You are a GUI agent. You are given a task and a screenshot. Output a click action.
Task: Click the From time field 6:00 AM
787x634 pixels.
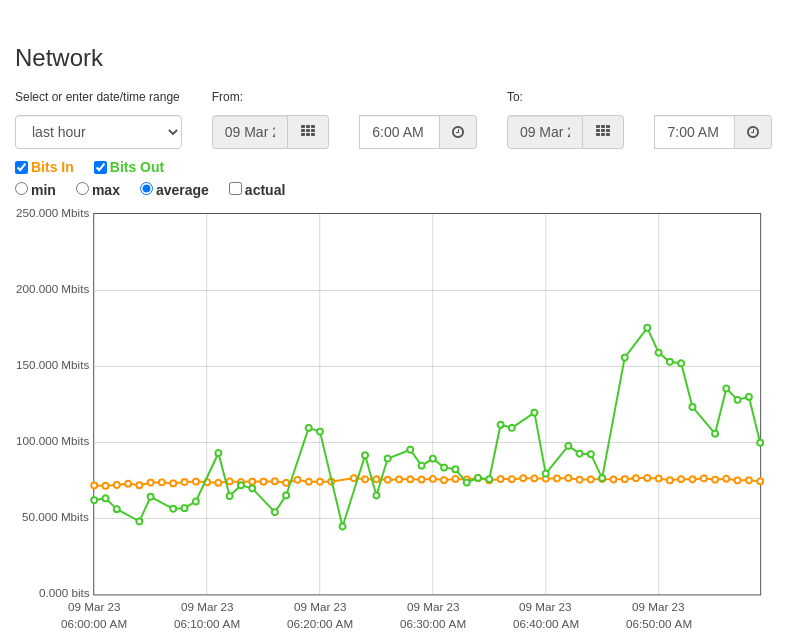point(400,132)
